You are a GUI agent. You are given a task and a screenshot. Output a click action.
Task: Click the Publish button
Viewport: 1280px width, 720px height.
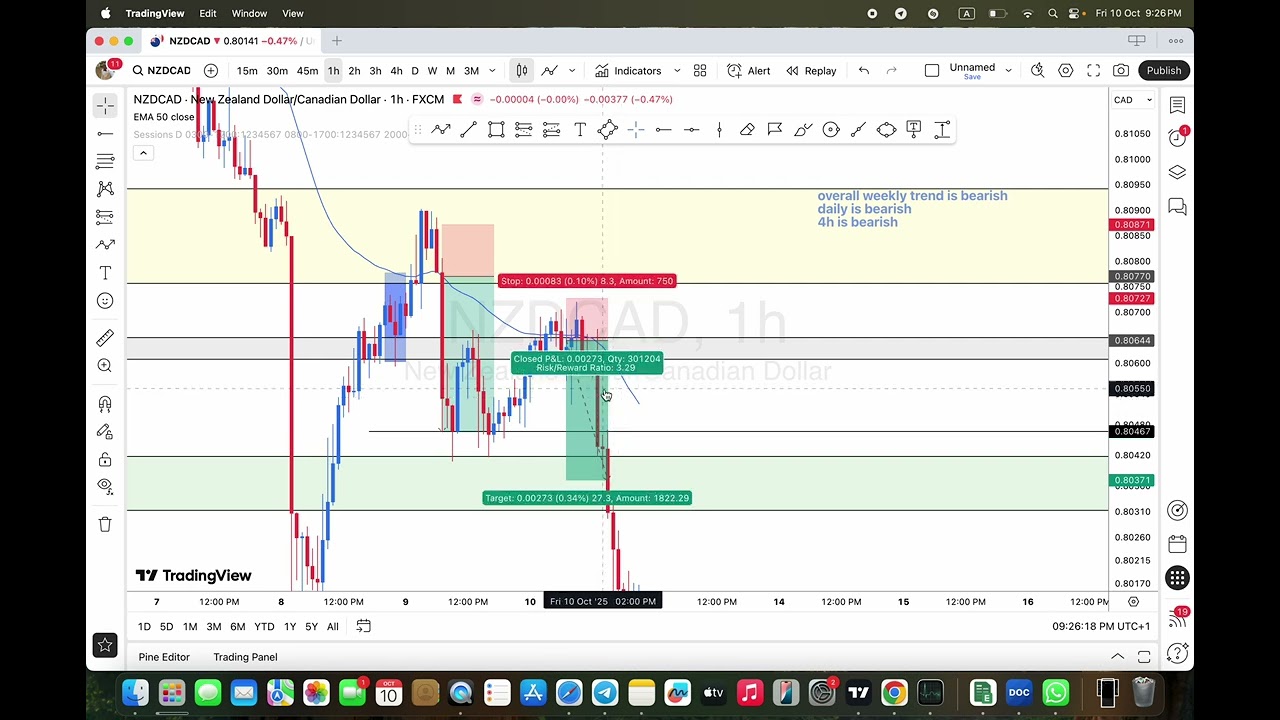[1164, 70]
